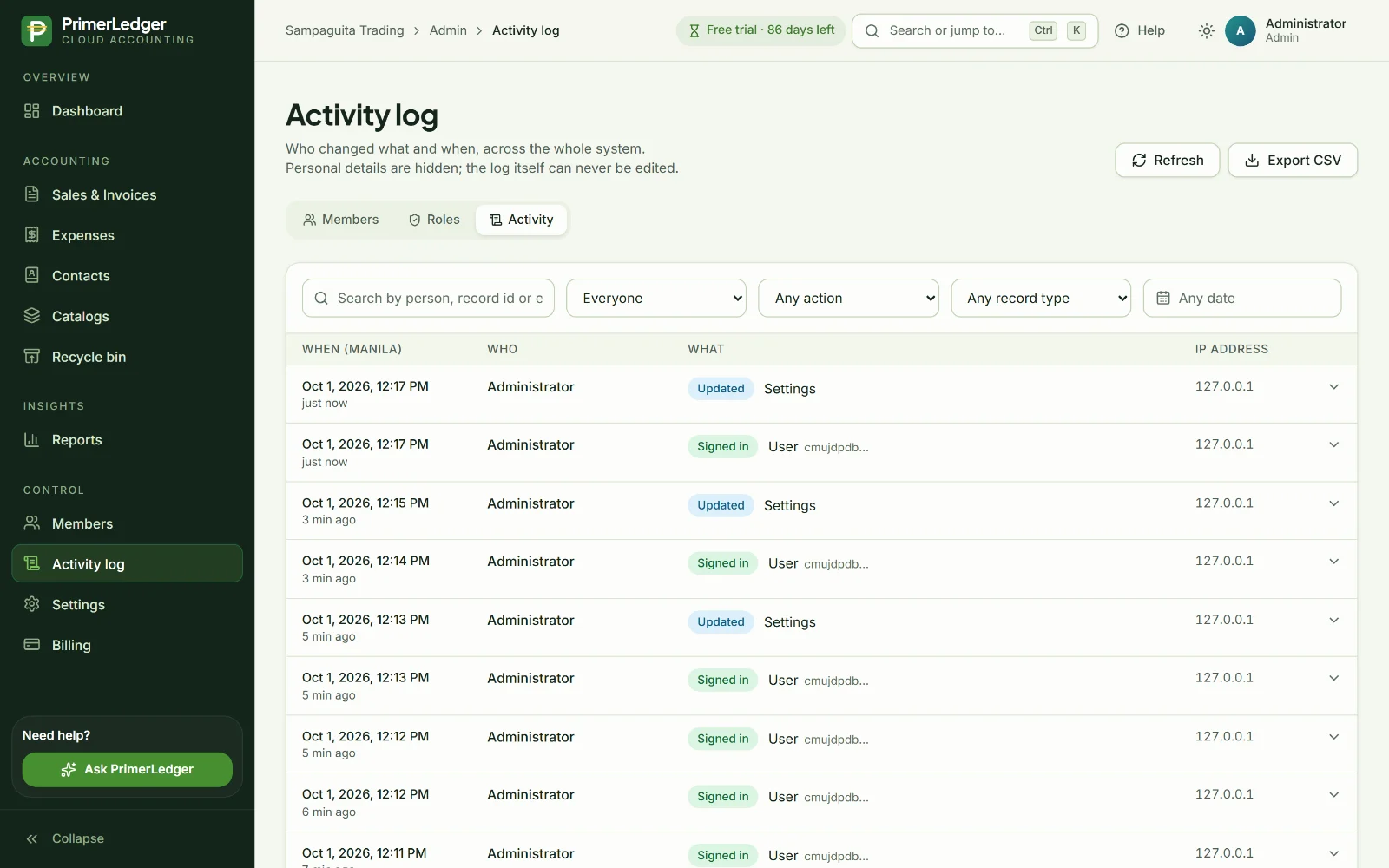Click the IP ADDRESS column header
The width and height of the screenshot is (1389, 868).
click(1231, 349)
